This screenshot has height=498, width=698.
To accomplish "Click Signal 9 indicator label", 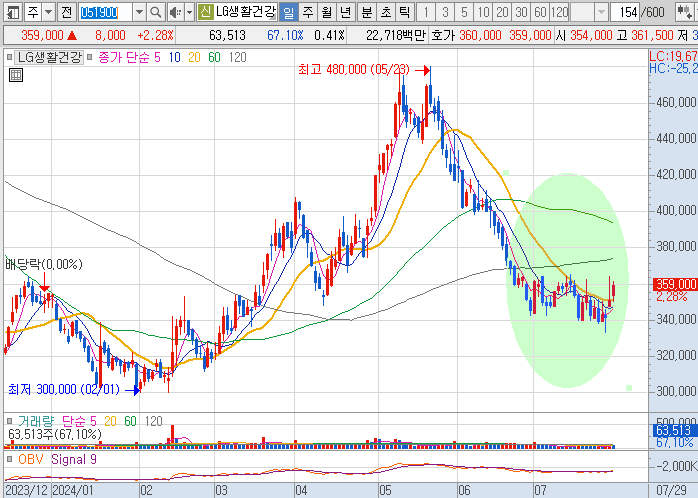I will [x=73, y=459].
